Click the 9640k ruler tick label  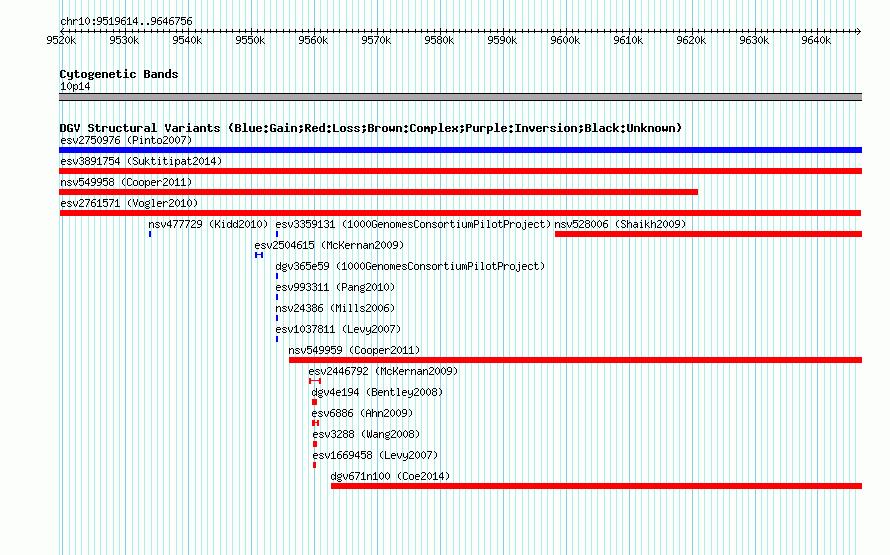click(x=816, y=40)
